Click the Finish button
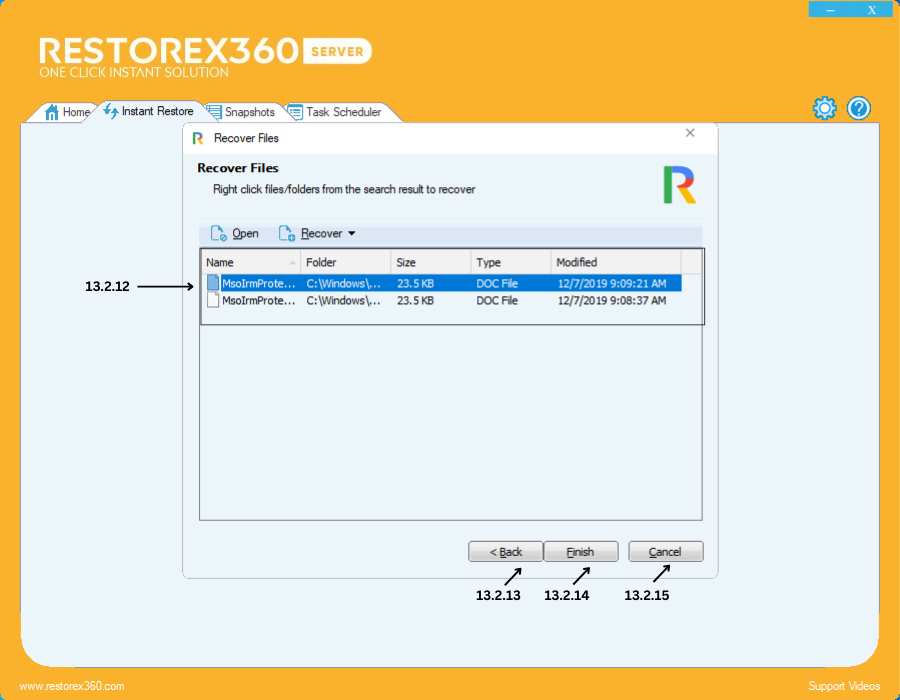 (581, 552)
